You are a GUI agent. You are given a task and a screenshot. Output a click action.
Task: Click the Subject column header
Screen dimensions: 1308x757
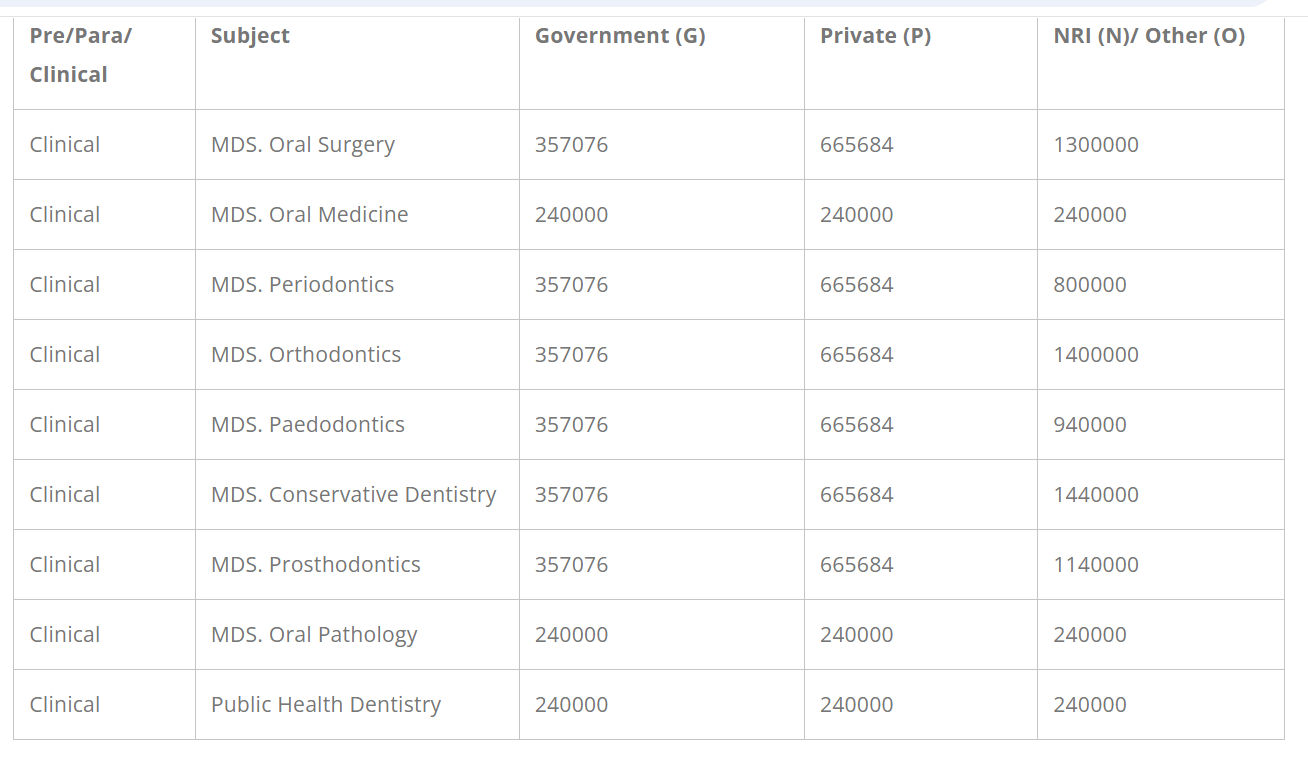click(x=250, y=36)
